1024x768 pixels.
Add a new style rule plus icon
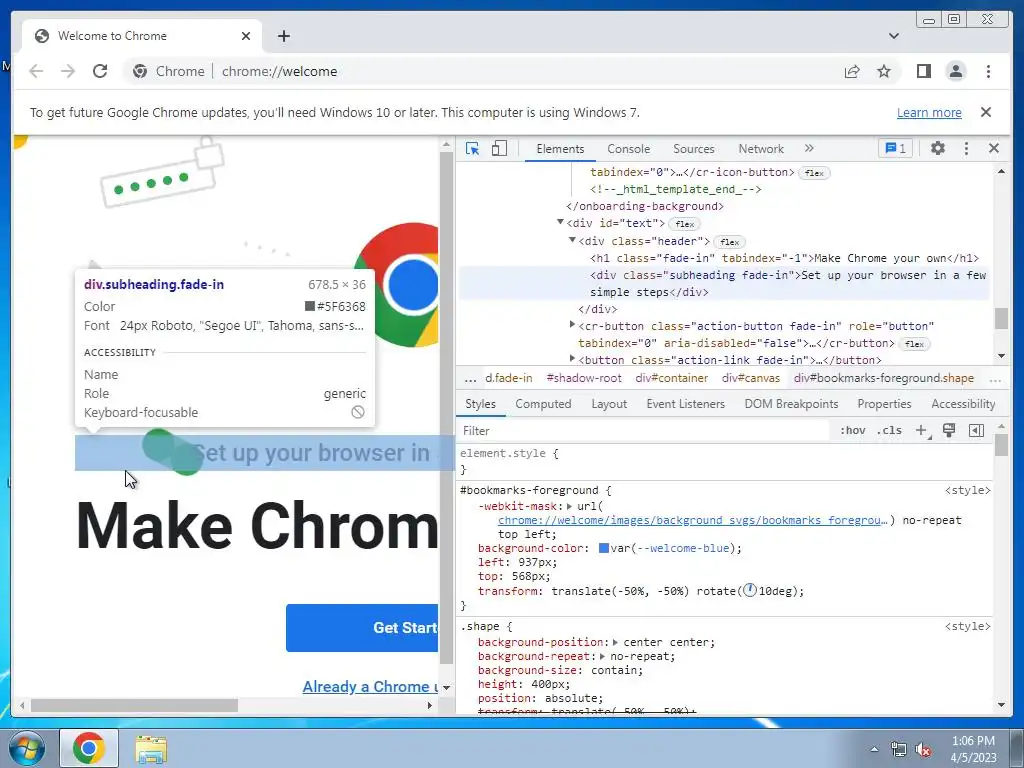921,430
